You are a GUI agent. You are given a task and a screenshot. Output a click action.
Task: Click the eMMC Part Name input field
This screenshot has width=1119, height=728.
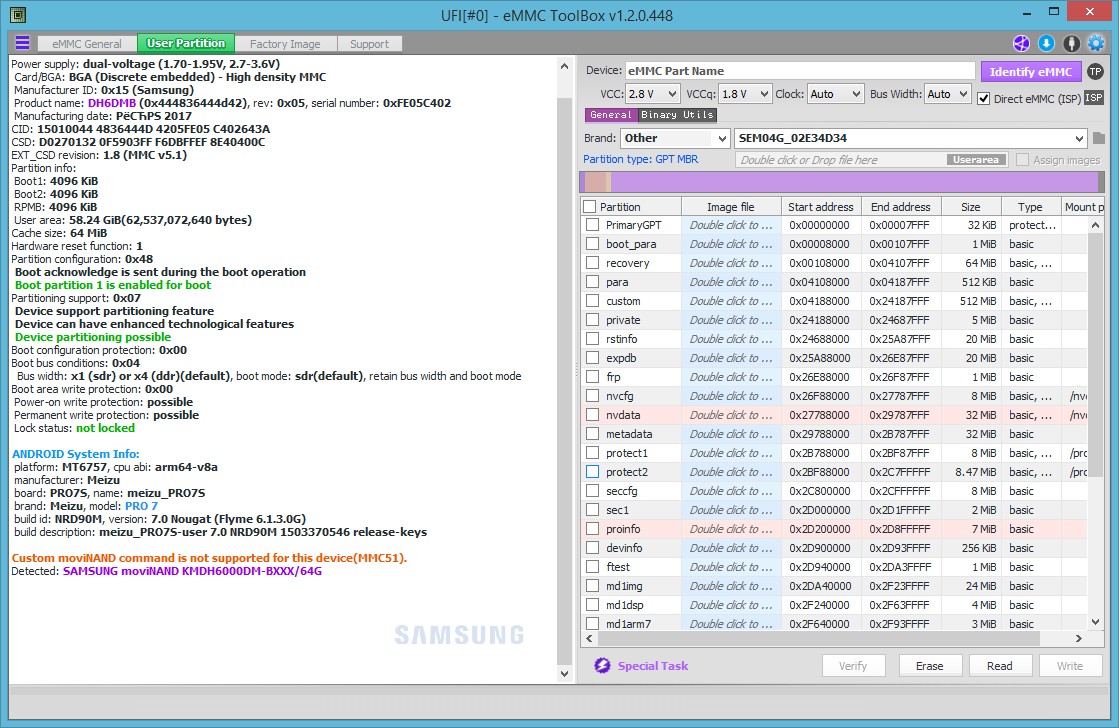(x=799, y=71)
